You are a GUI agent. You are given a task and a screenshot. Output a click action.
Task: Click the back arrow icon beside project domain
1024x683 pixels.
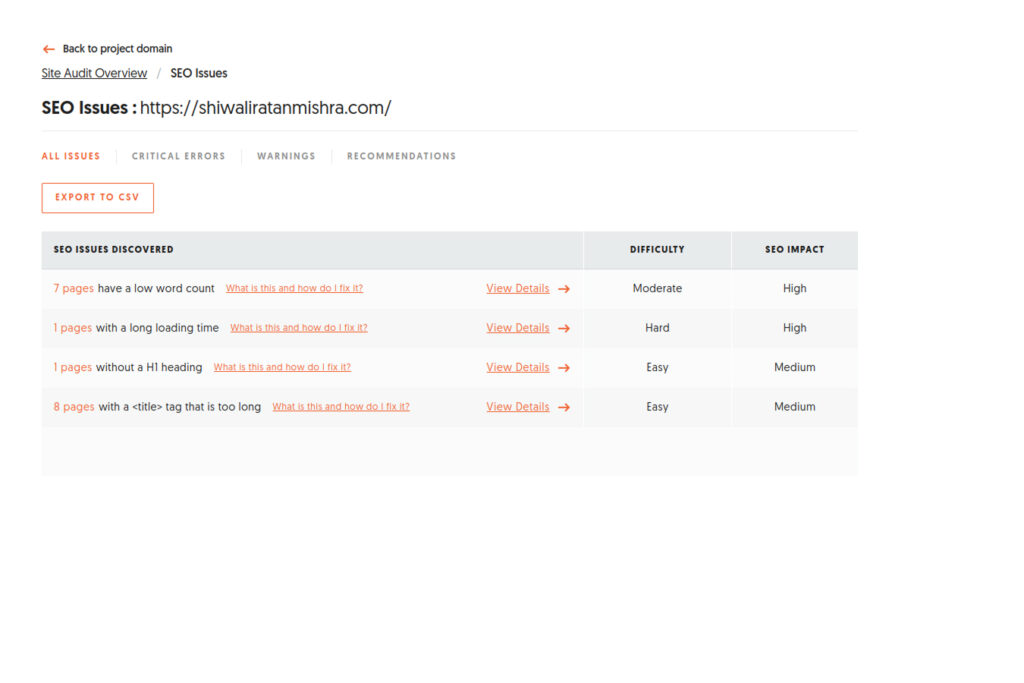pyautogui.click(x=48, y=49)
